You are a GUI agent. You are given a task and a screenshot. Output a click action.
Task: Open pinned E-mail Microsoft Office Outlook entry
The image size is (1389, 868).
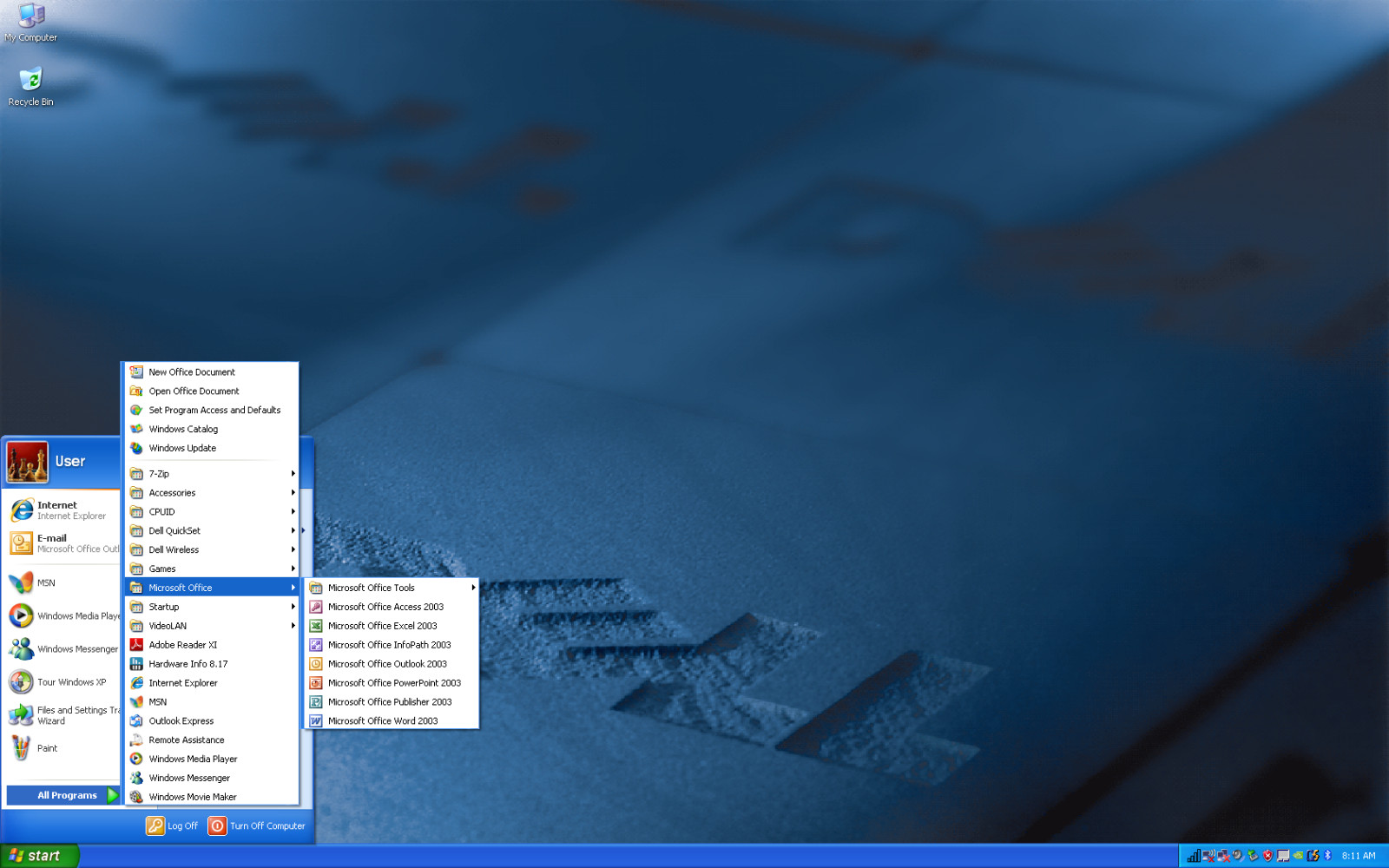63,543
